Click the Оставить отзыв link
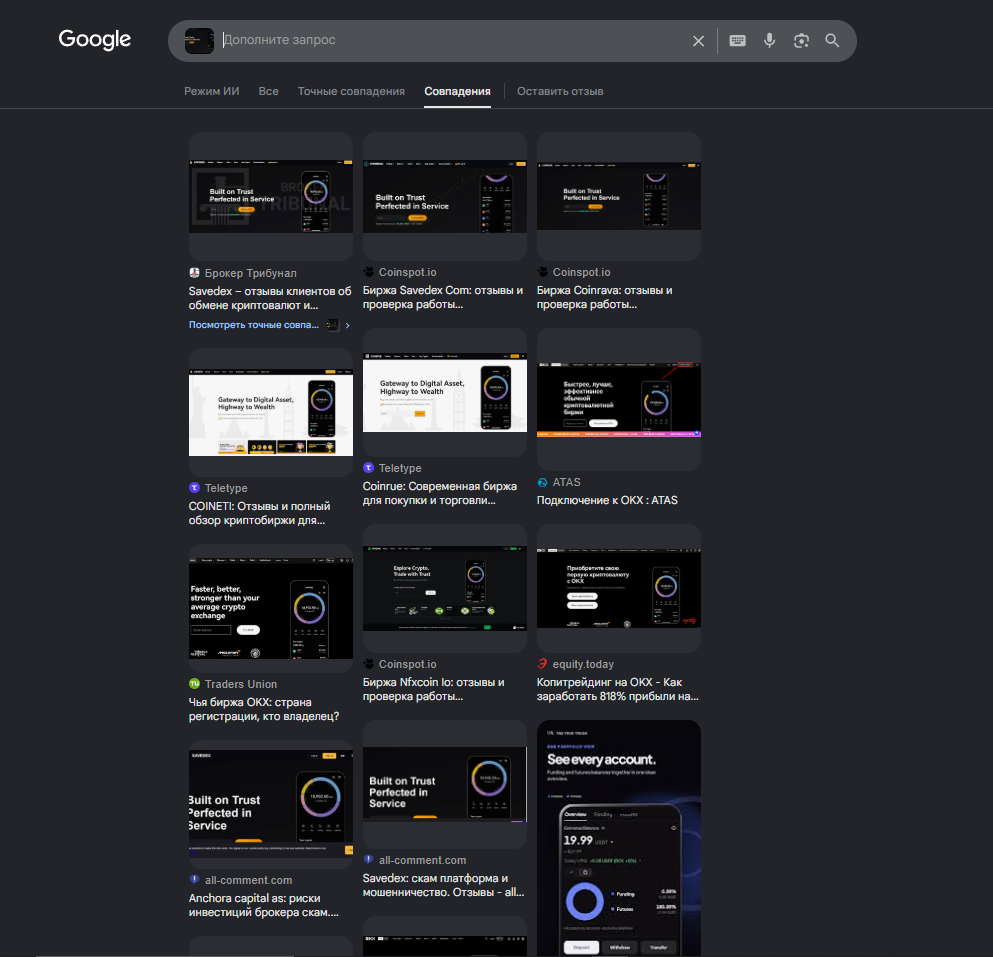Viewport: 993px width, 957px height. pyautogui.click(x=560, y=91)
